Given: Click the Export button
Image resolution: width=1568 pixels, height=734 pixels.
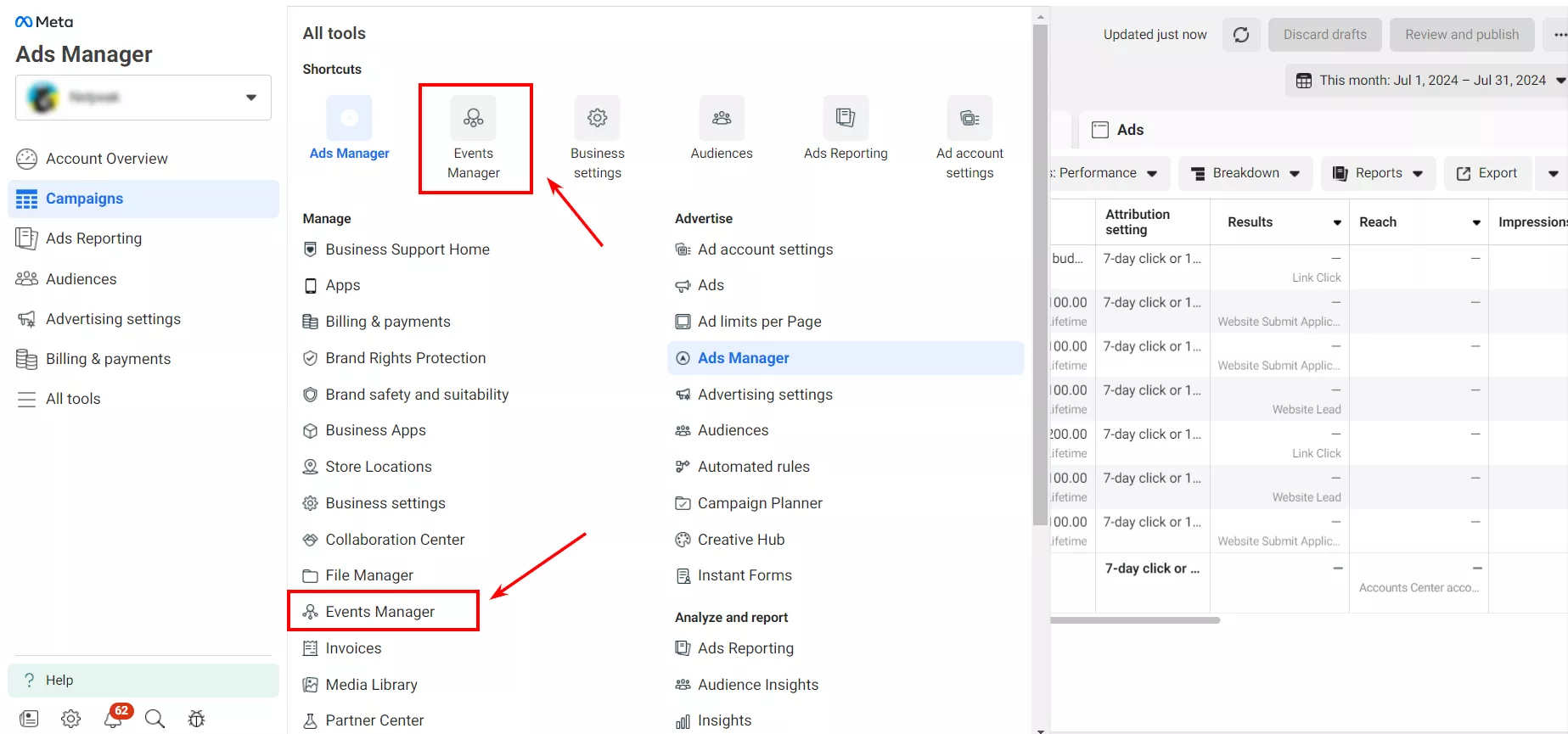Looking at the screenshot, I should (1487, 173).
